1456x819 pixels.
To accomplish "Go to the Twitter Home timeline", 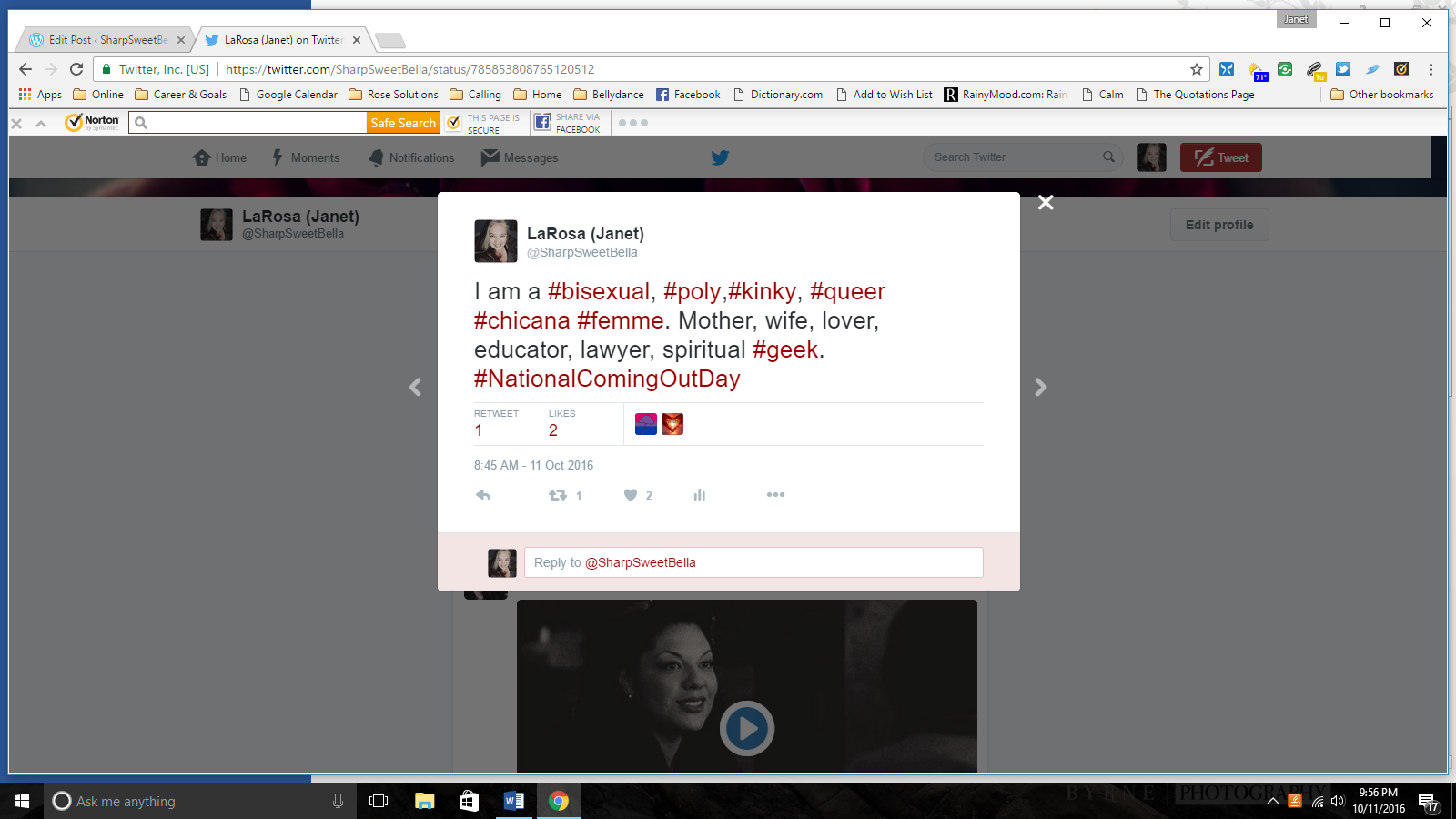I will point(218,157).
